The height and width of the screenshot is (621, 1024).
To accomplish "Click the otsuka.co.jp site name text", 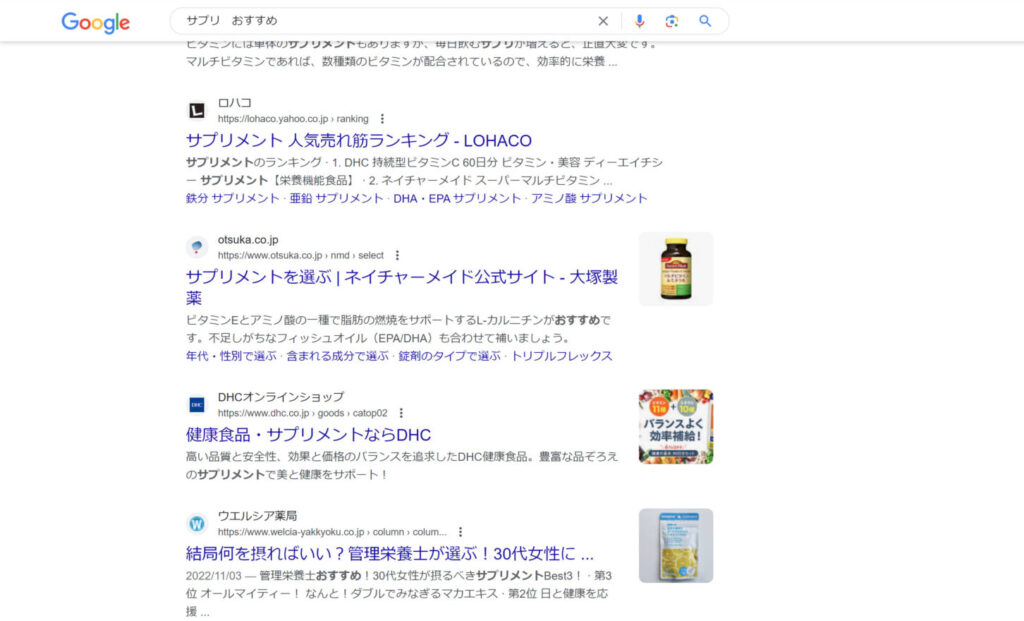I will pyautogui.click(x=248, y=240).
